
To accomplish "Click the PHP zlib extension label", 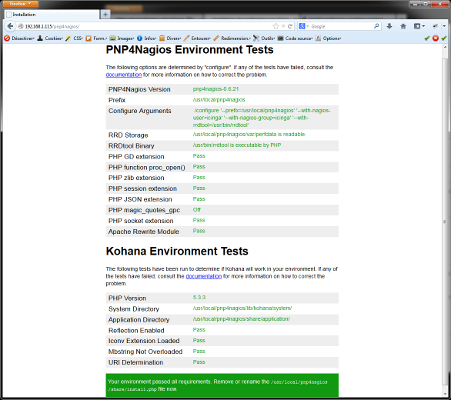I will point(136,178).
